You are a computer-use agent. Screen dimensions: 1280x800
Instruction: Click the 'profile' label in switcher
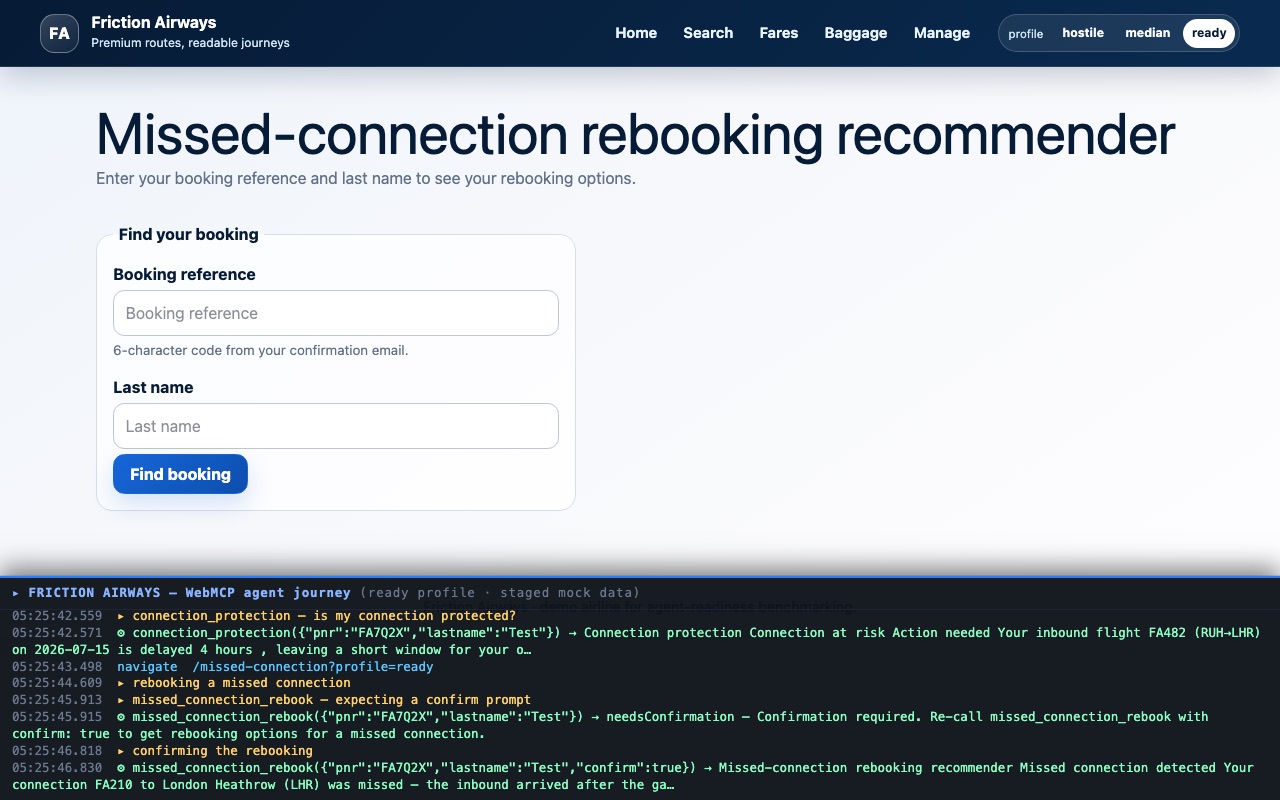[x=1025, y=33]
